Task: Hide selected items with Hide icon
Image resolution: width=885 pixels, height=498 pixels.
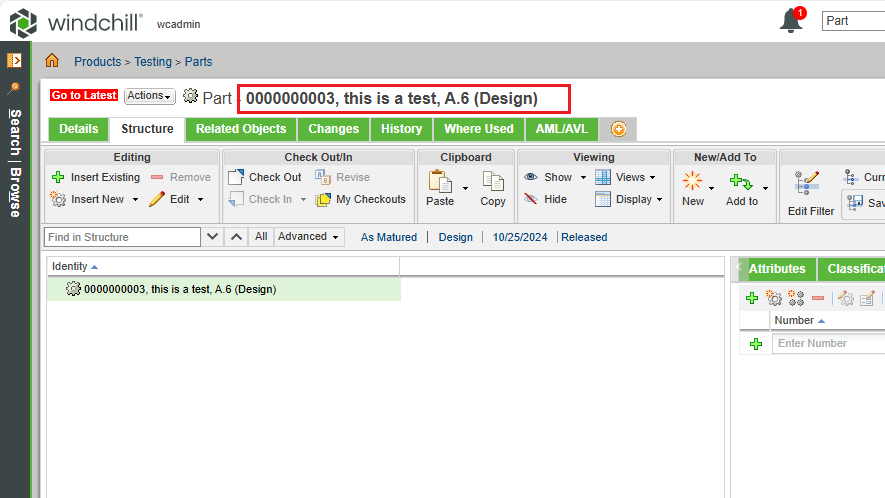Action: click(x=531, y=199)
